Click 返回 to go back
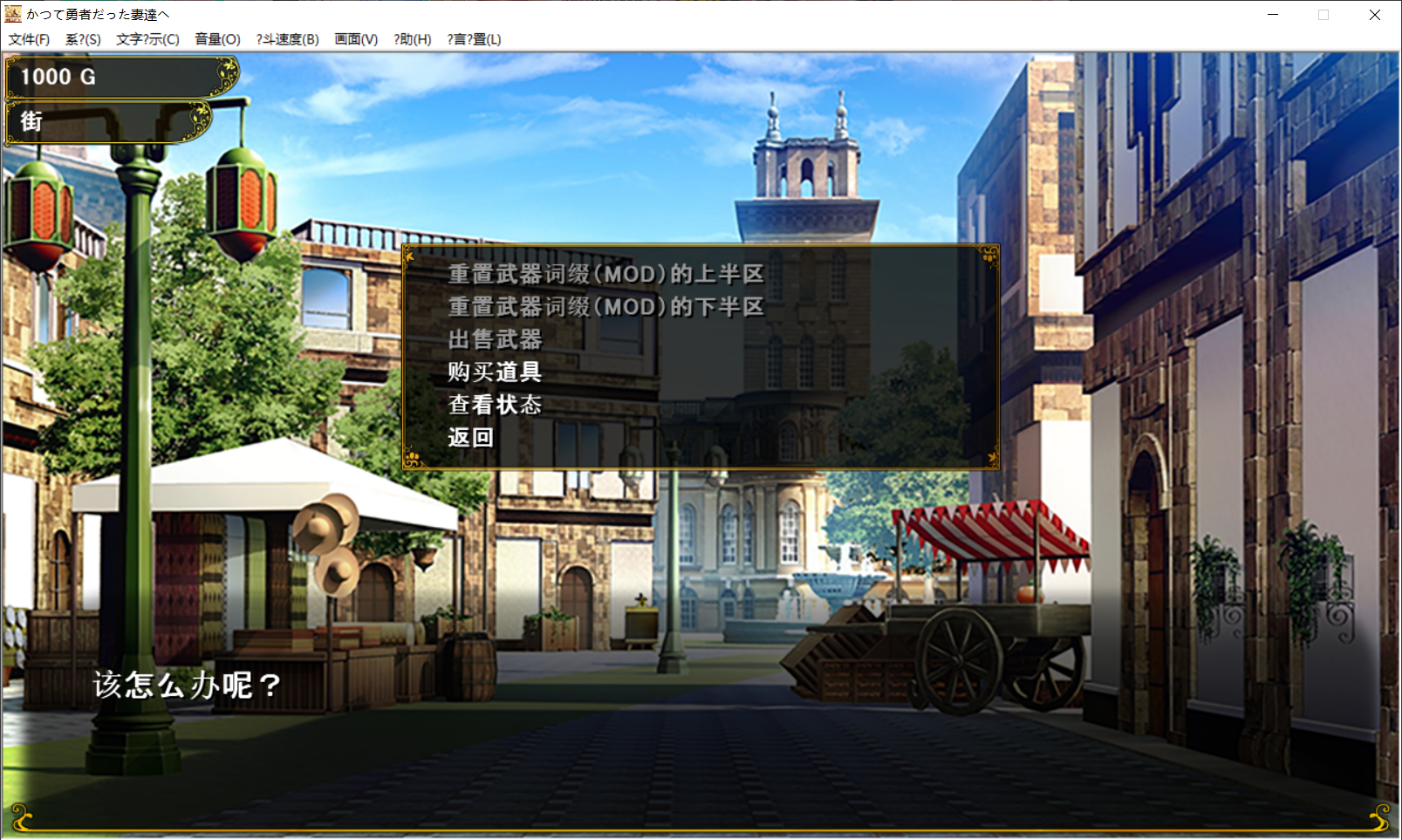The width and height of the screenshot is (1402, 840). pos(471,438)
